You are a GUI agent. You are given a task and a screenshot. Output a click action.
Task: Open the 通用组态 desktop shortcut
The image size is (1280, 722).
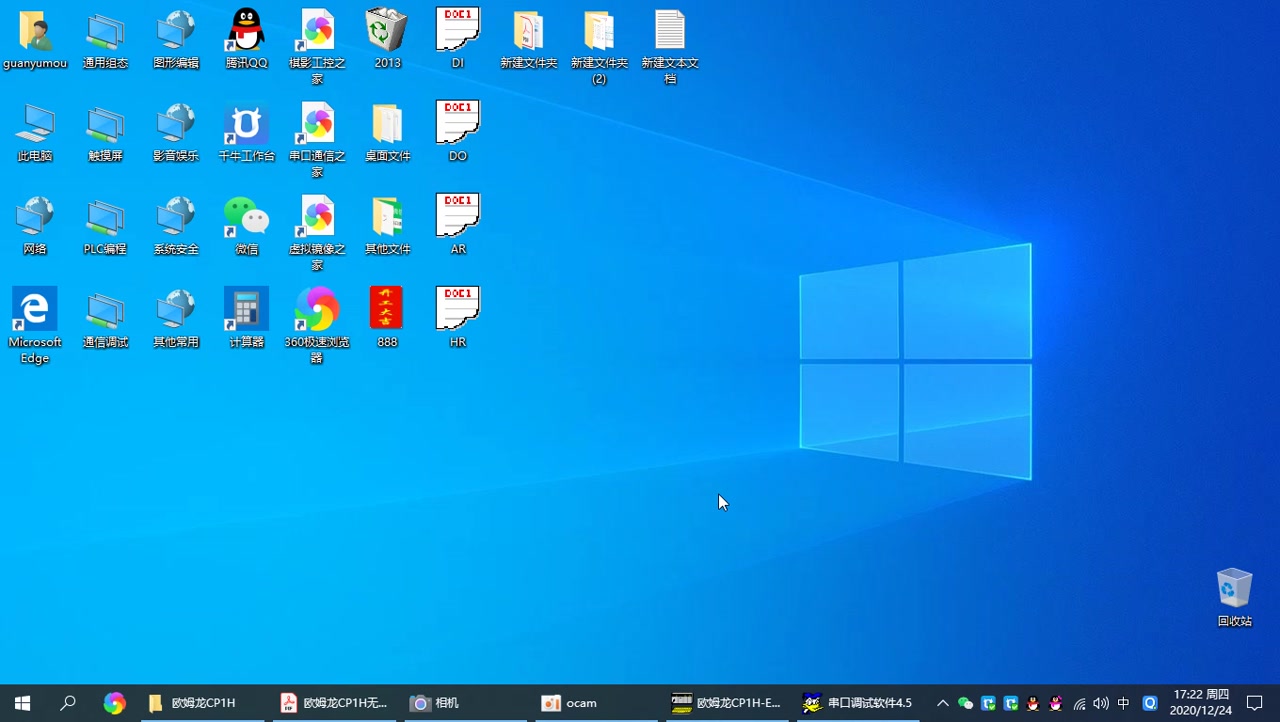[105, 40]
